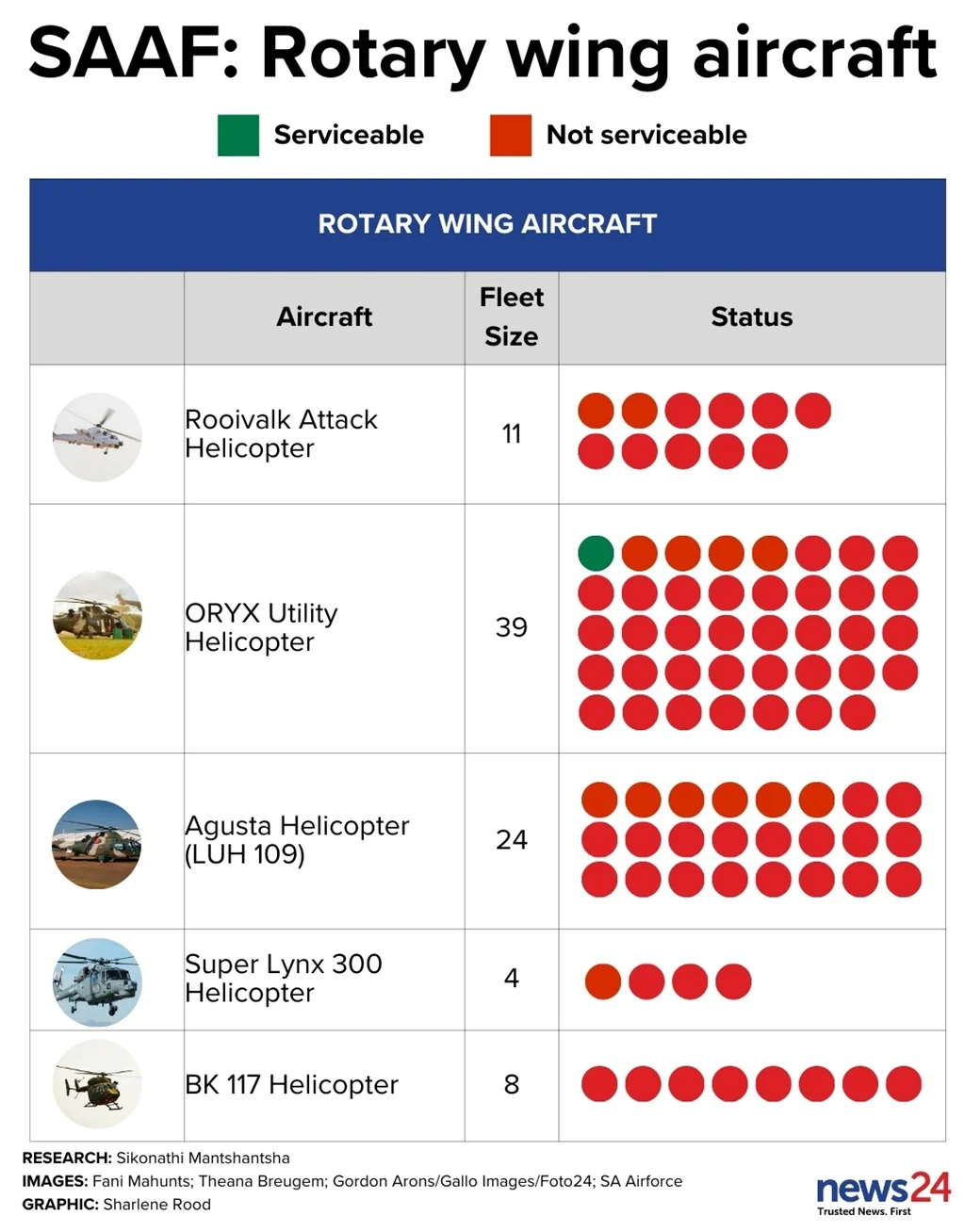Click the BK 117 Helicopter photo
Screen dimensions: 965x1232
[x=97, y=1084]
